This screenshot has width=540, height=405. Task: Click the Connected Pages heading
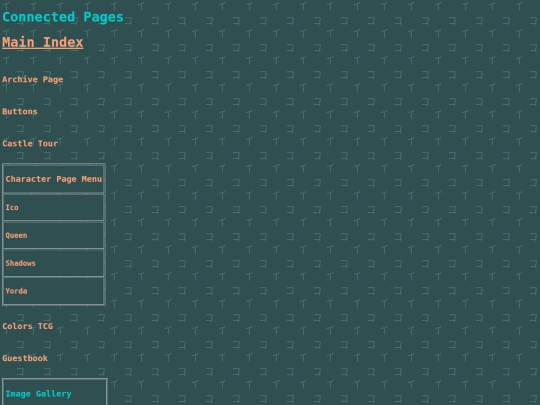tap(63, 17)
